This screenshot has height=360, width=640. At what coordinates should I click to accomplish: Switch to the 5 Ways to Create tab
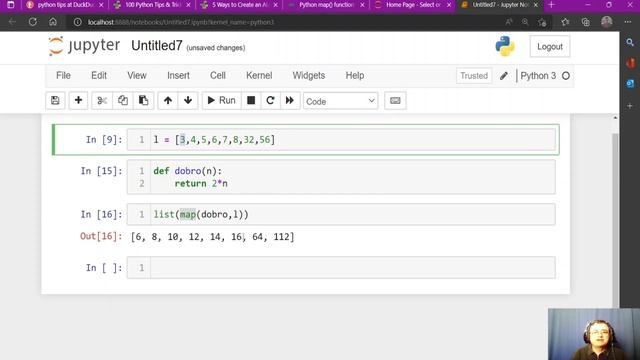(239, 5)
